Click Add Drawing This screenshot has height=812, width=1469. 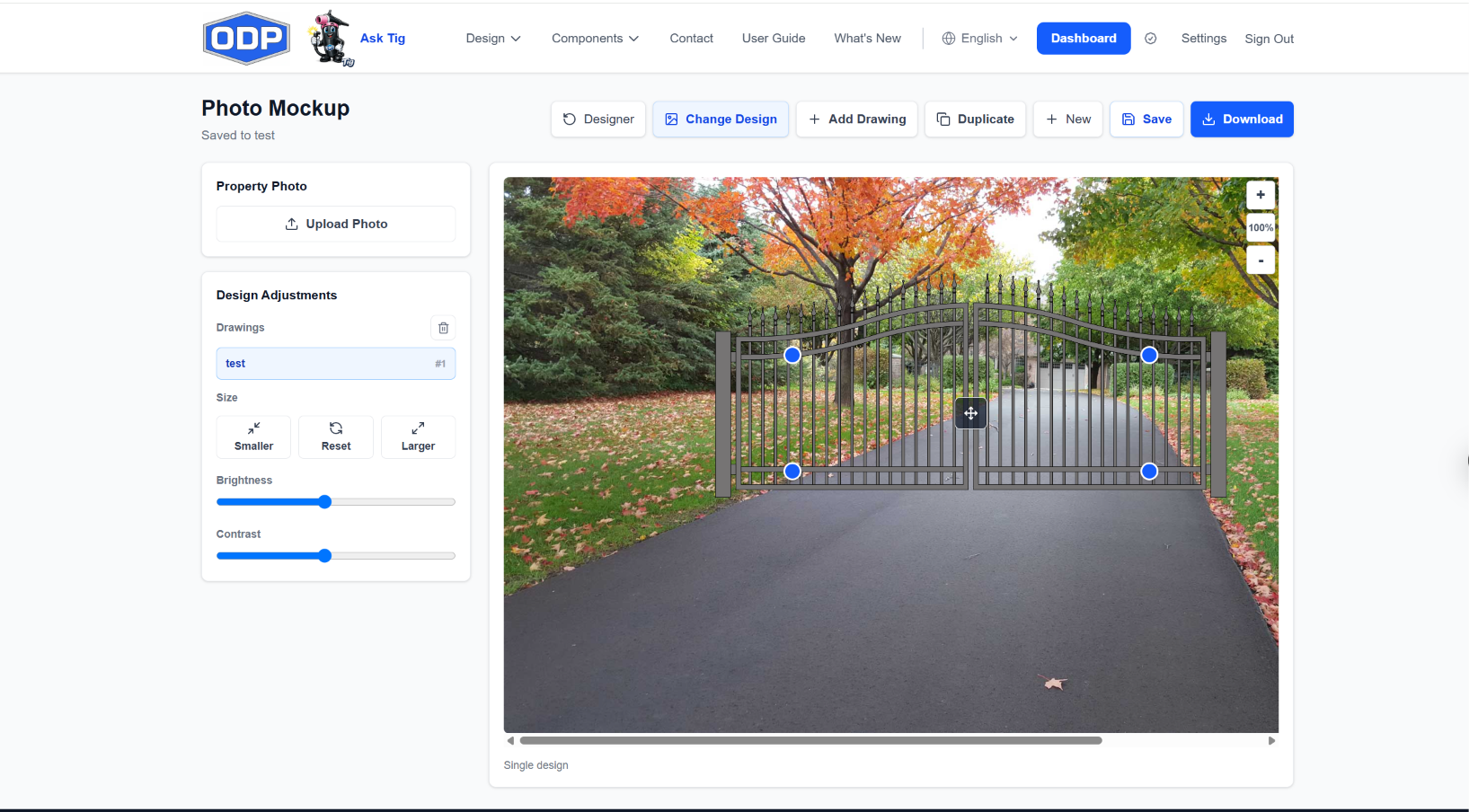pyautogui.click(x=857, y=119)
